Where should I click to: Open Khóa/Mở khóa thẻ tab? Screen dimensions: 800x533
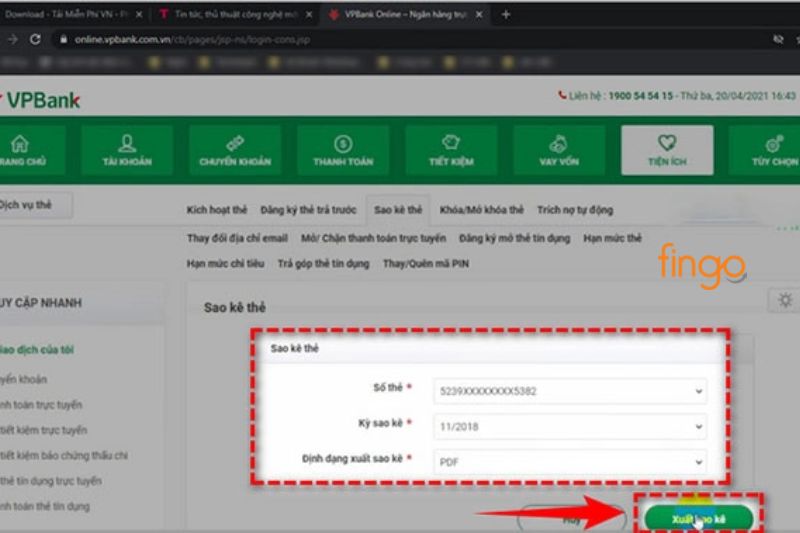[482, 210]
